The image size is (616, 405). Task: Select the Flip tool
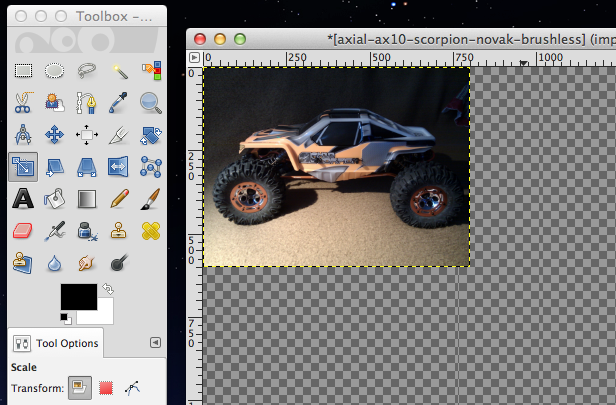[119, 166]
